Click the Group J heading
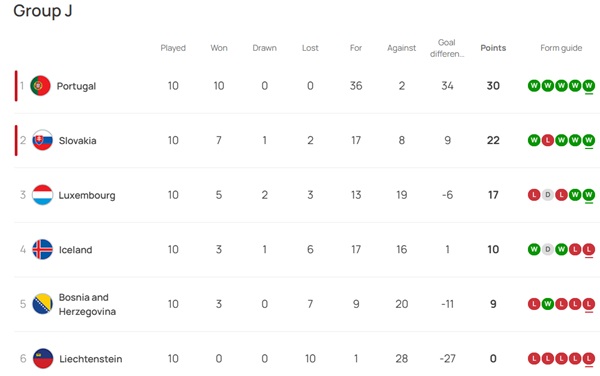 42,11
